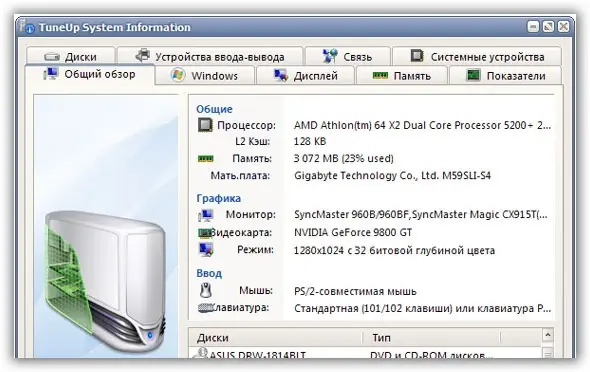Click the keyboard icon beside Клавиатура
The image size is (590, 372).
coord(205,308)
